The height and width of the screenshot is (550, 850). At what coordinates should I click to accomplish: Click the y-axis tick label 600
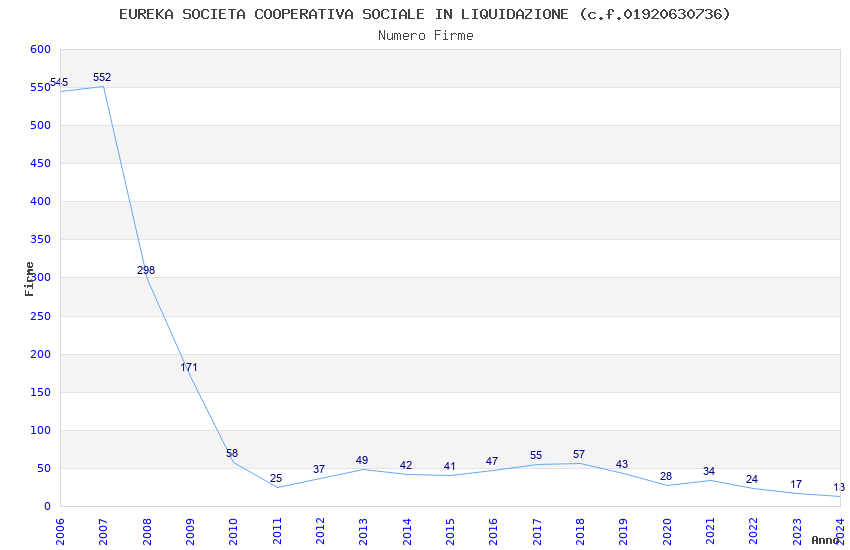[41, 49]
